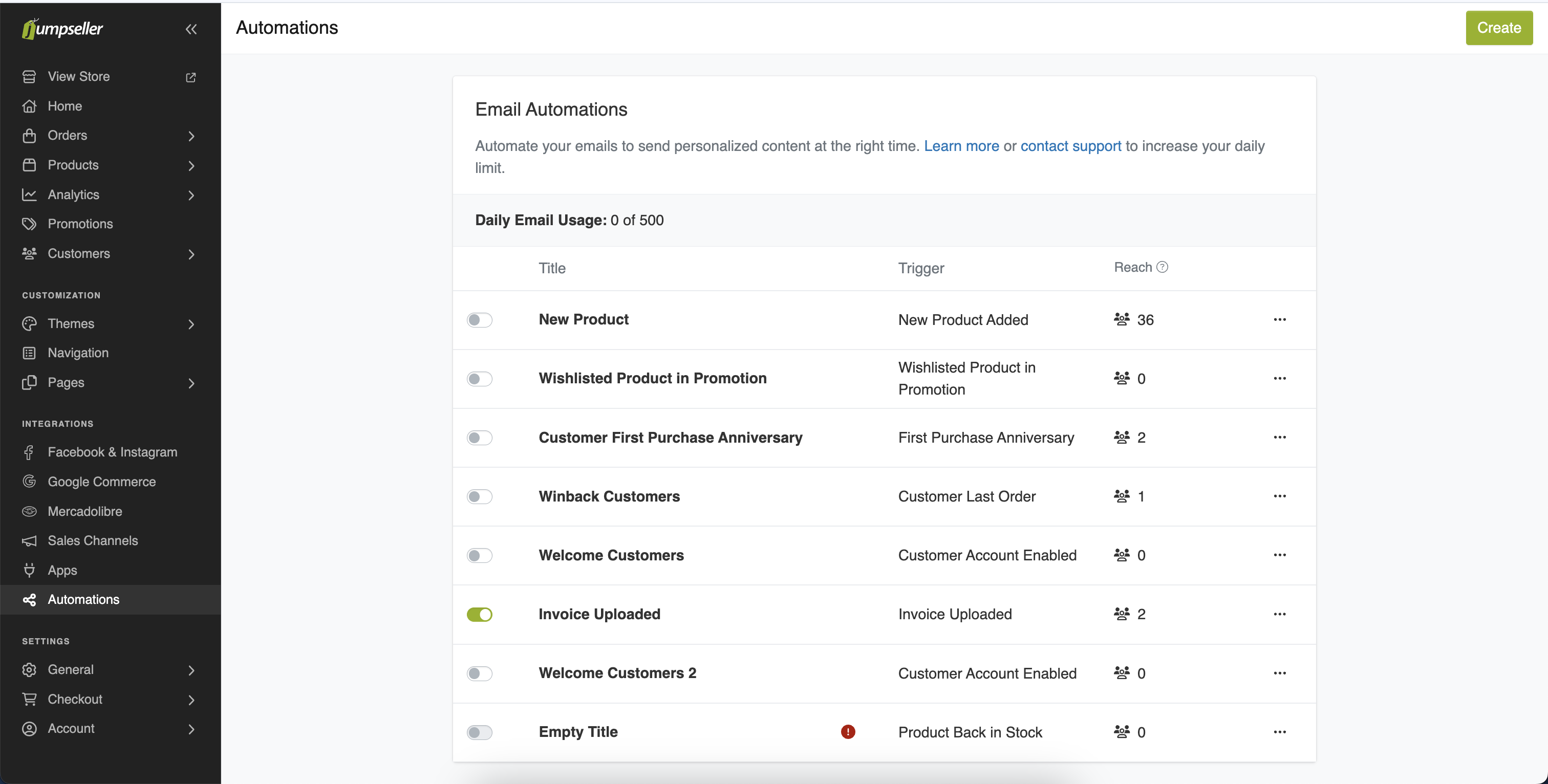This screenshot has height=784, width=1548.
Task: Open the Learn more link
Action: click(x=961, y=146)
